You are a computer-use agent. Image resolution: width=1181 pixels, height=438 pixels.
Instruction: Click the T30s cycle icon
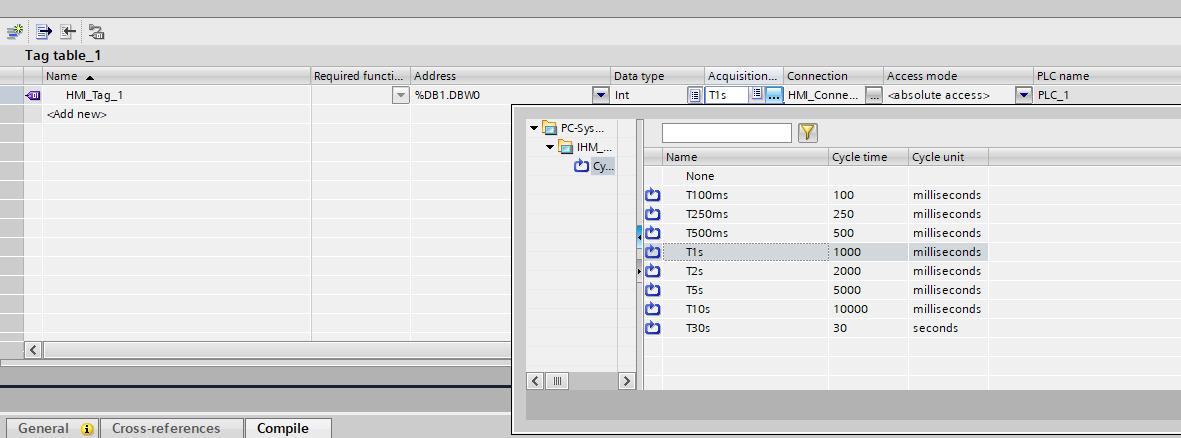tap(653, 328)
